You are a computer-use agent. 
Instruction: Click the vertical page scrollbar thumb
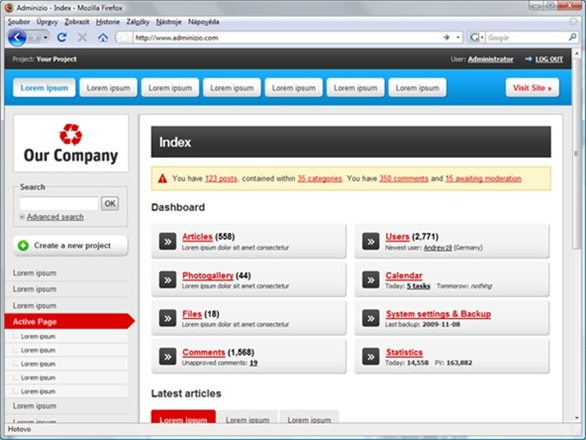[576, 153]
